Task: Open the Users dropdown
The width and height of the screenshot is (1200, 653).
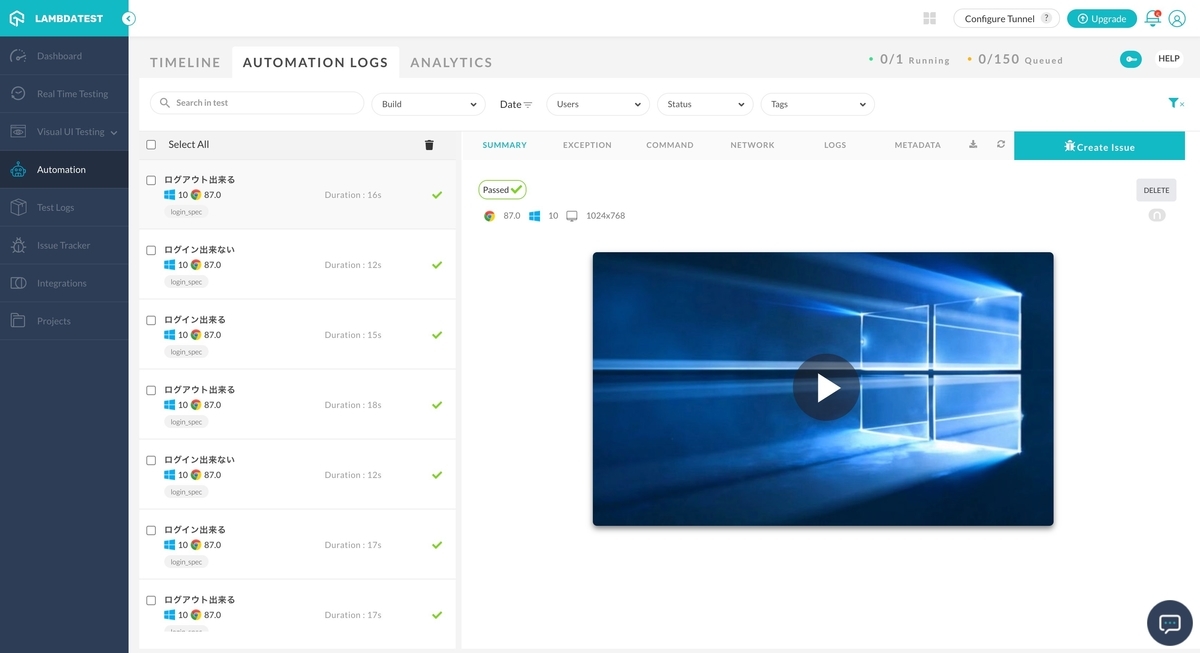Action: click(598, 104)
